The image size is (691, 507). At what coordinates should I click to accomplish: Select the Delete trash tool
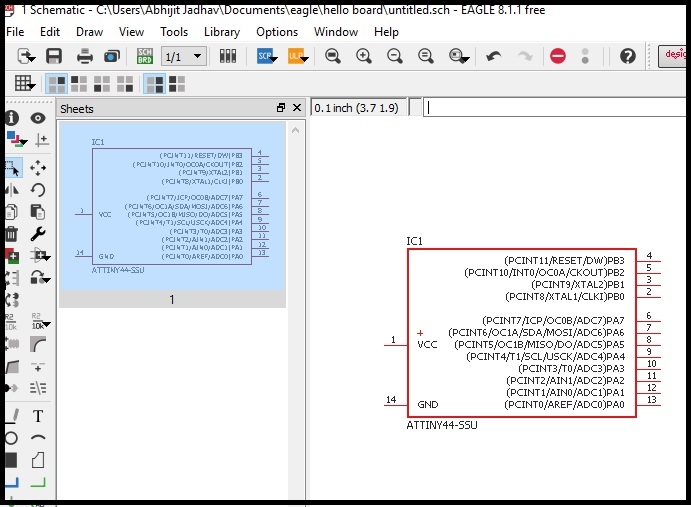11,233
